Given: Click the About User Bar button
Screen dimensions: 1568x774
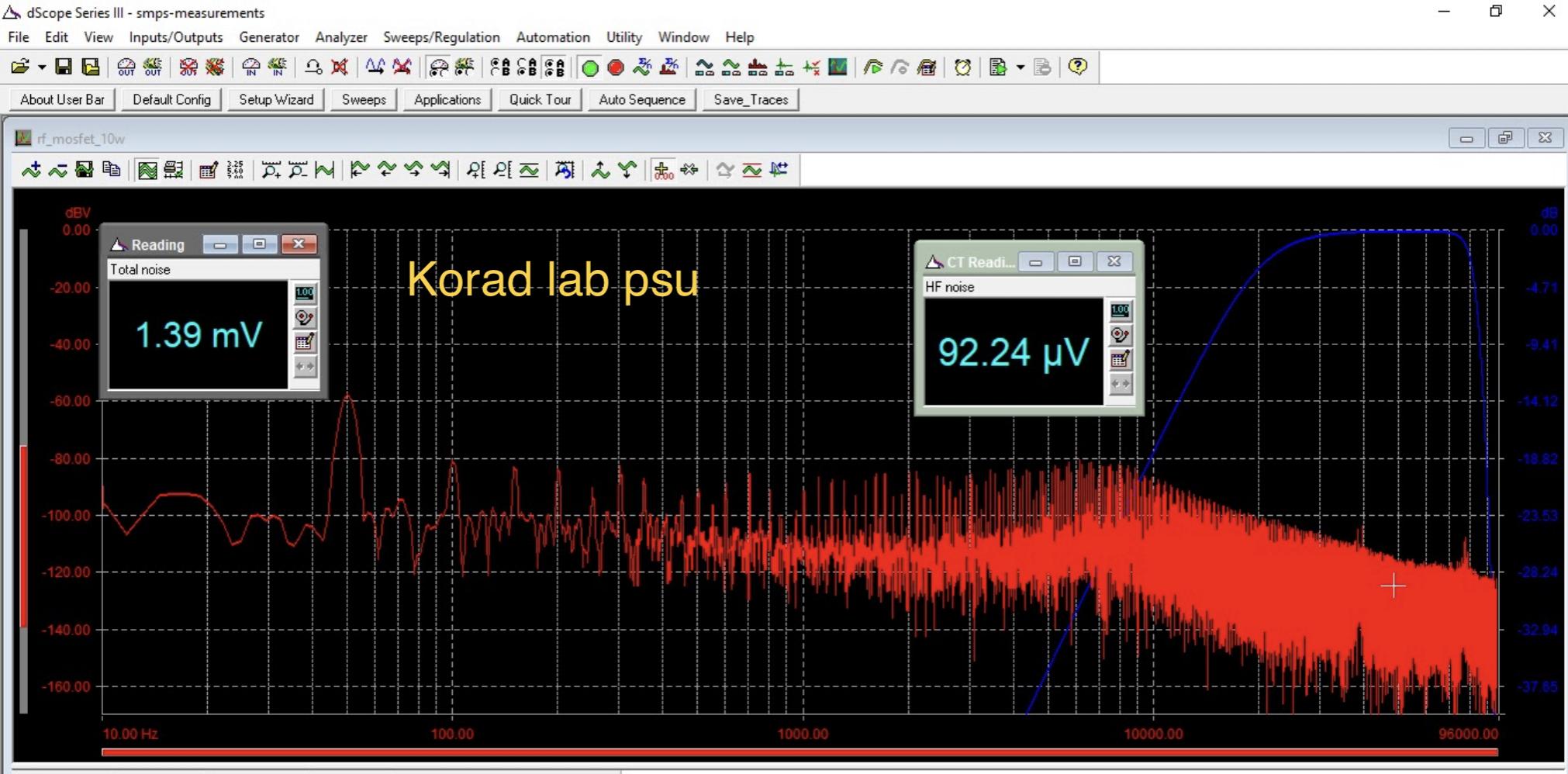Looking at the screenshot, I should point(62,99).
